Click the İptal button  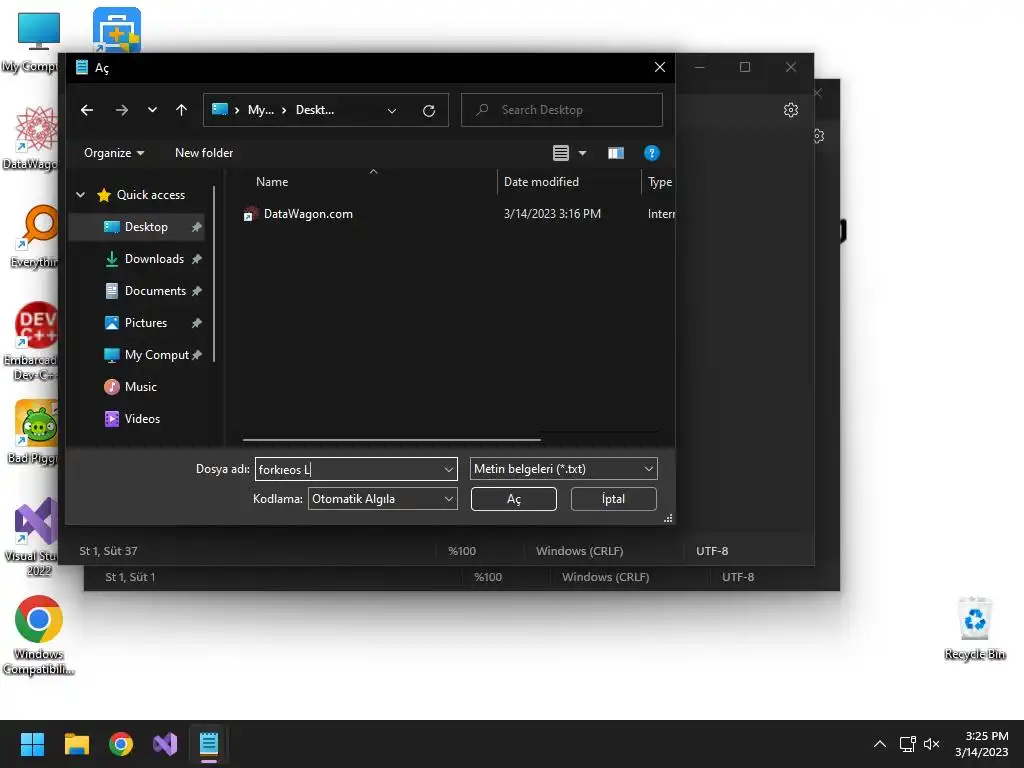pos(613,499)
